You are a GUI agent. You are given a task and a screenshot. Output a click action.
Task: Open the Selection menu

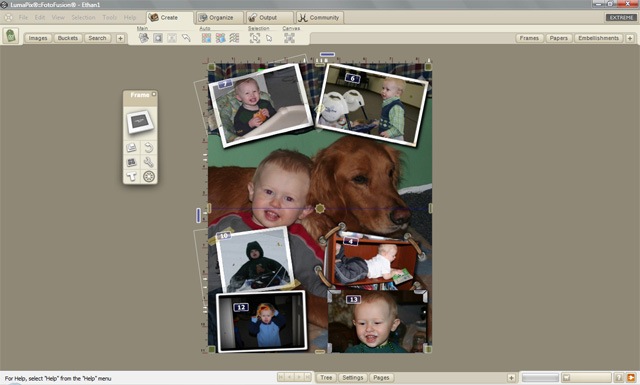[83, 18]
